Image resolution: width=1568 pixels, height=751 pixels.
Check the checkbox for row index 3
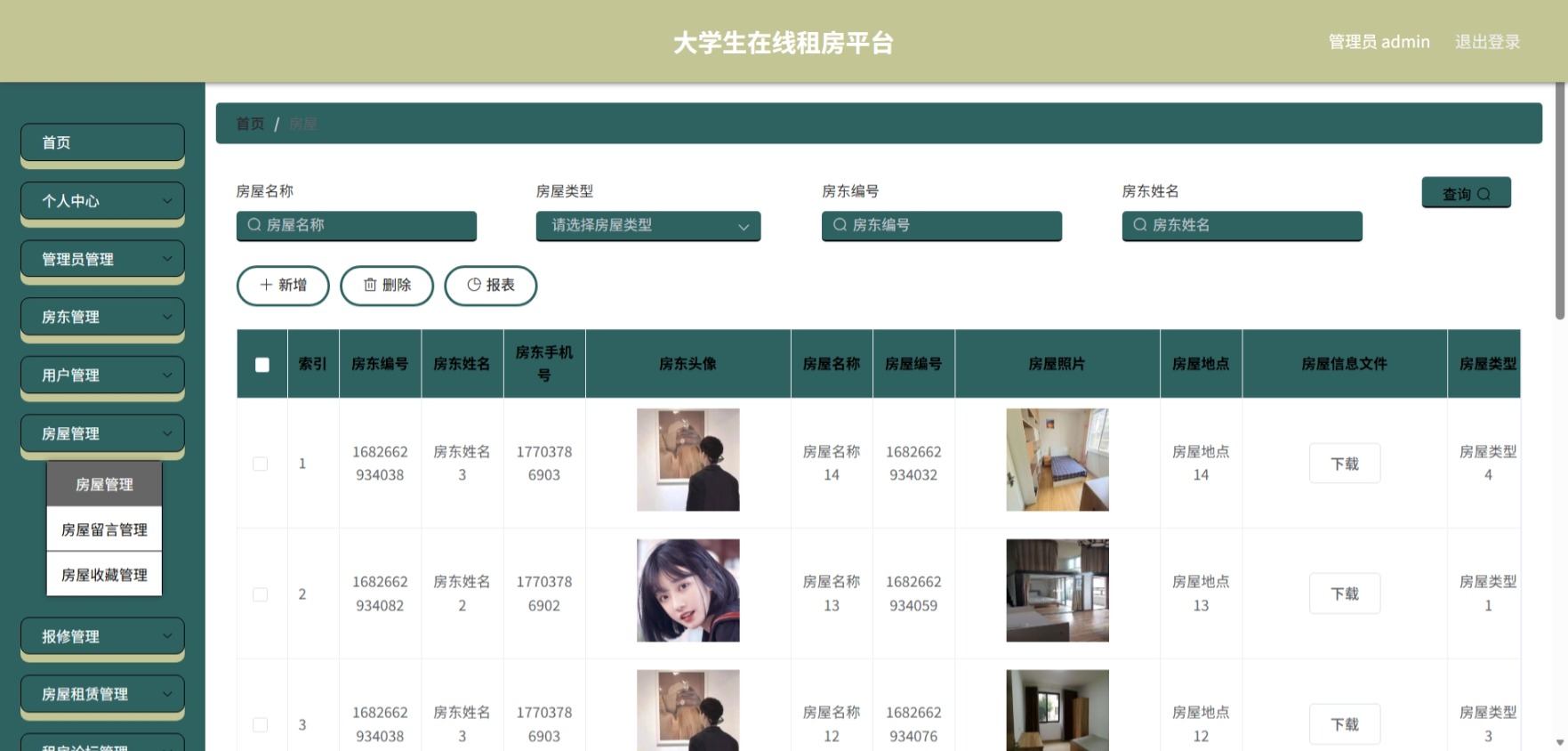tap(260, 725)
